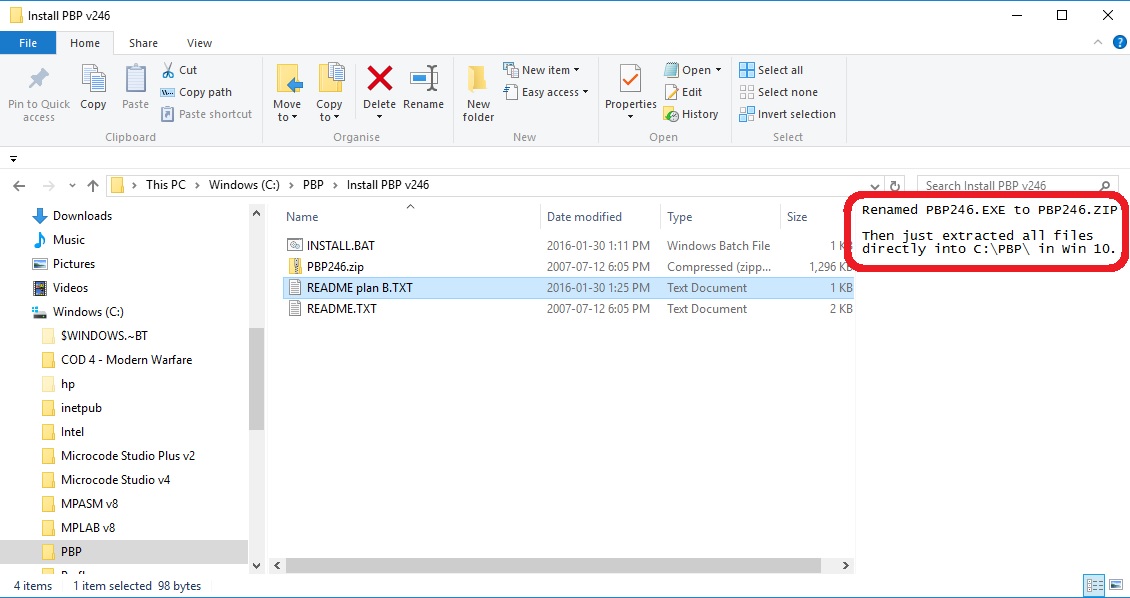The width and height of the screenshot is (1130, 598).
Task: Switch to the View tab
Action: click(199, 43)
